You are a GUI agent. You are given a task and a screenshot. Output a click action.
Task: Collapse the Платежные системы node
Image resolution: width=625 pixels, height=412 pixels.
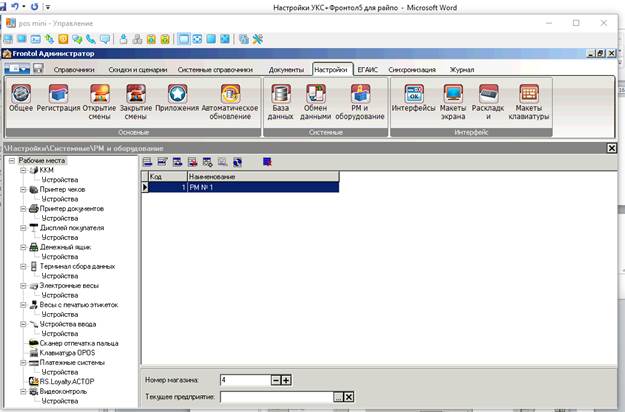[23, 363]
